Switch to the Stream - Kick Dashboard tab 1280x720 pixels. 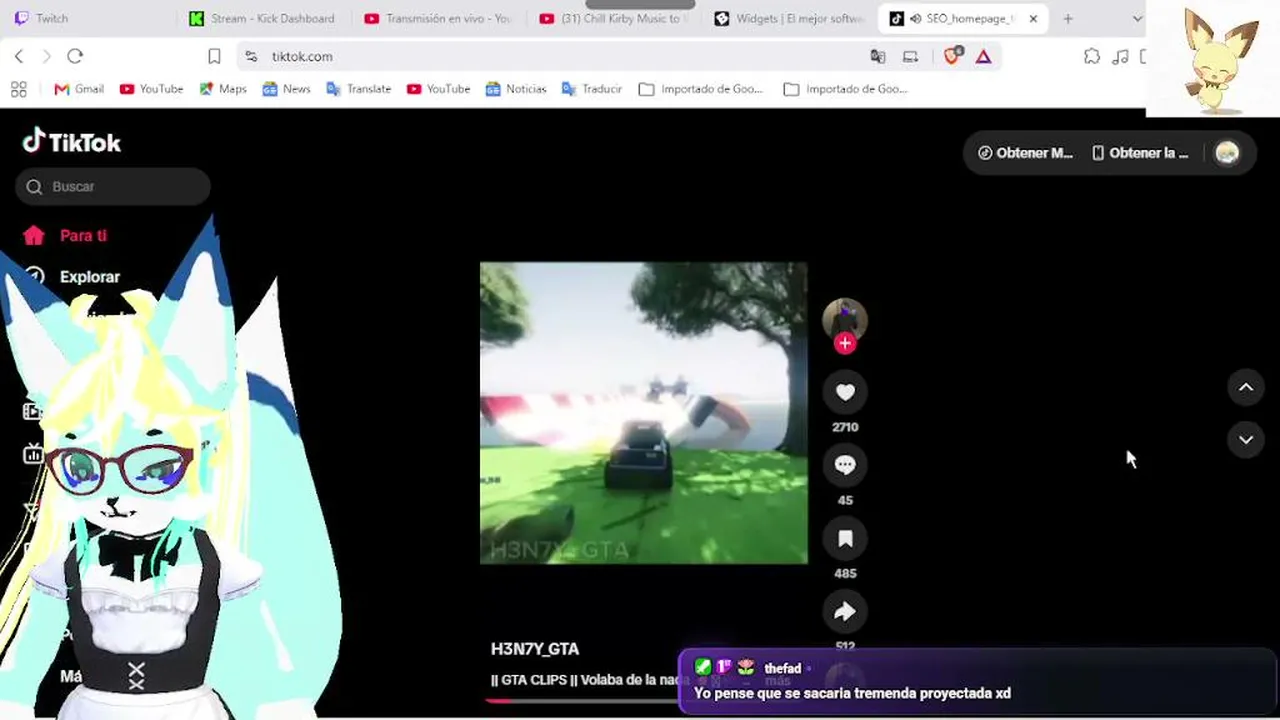click(x=265, y=19)
